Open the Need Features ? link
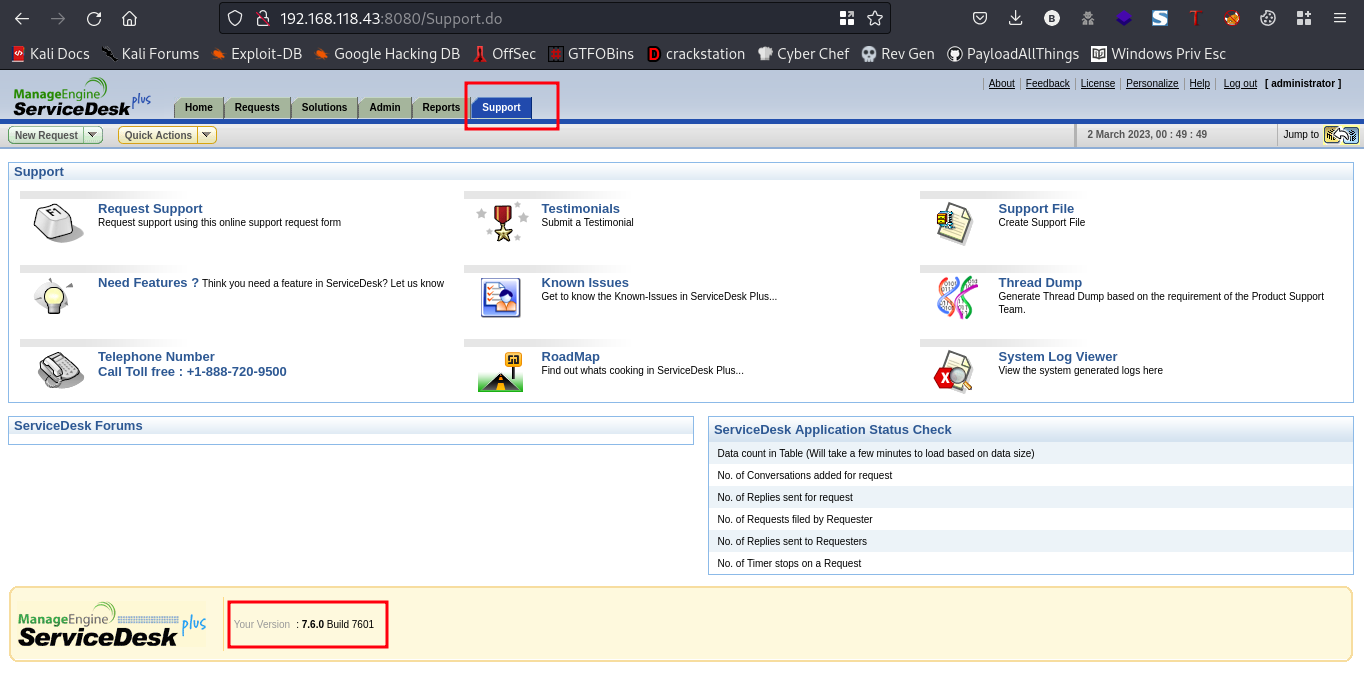 [148, 283]
